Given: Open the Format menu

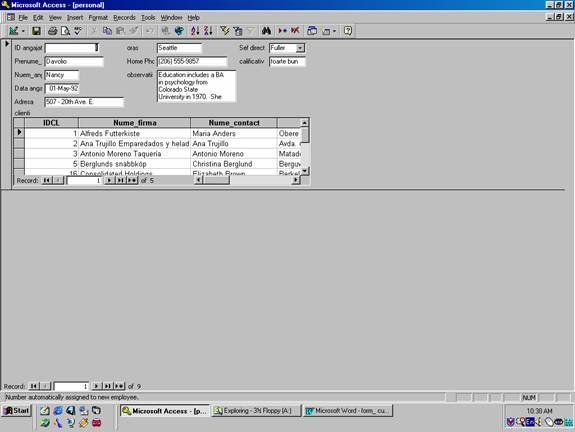Looking at the screenshot, I should (x=98, y=17).
